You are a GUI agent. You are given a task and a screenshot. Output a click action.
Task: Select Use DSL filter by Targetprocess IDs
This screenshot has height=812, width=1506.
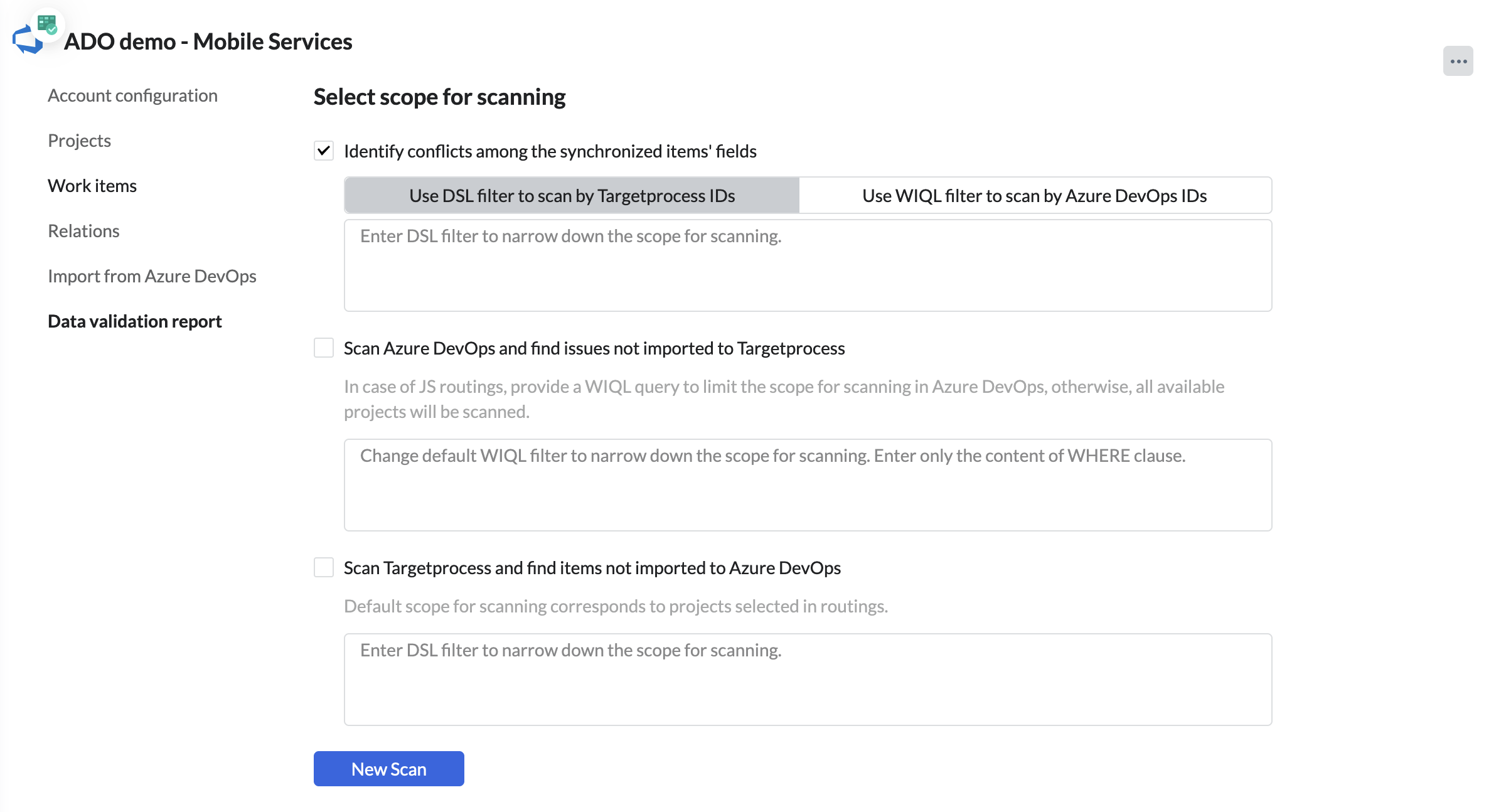pyautogui.click(x=572, y=196)
